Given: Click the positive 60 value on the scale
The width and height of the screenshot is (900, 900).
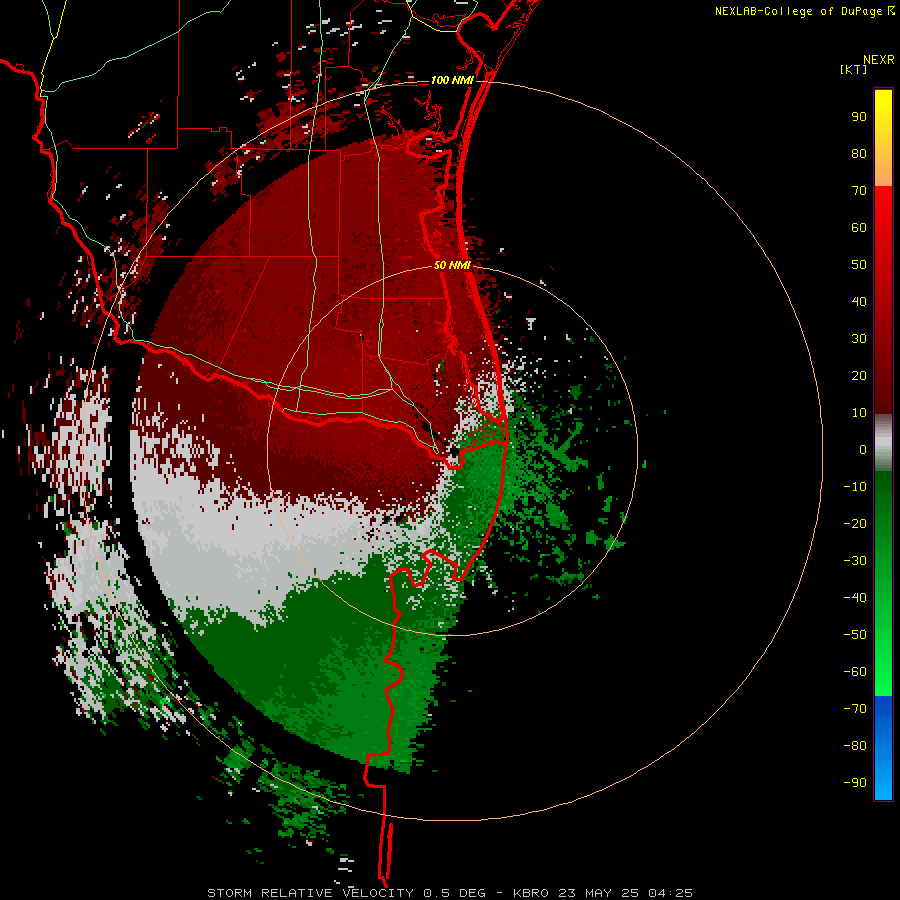Looking at the screenshot, I should 859,228.
